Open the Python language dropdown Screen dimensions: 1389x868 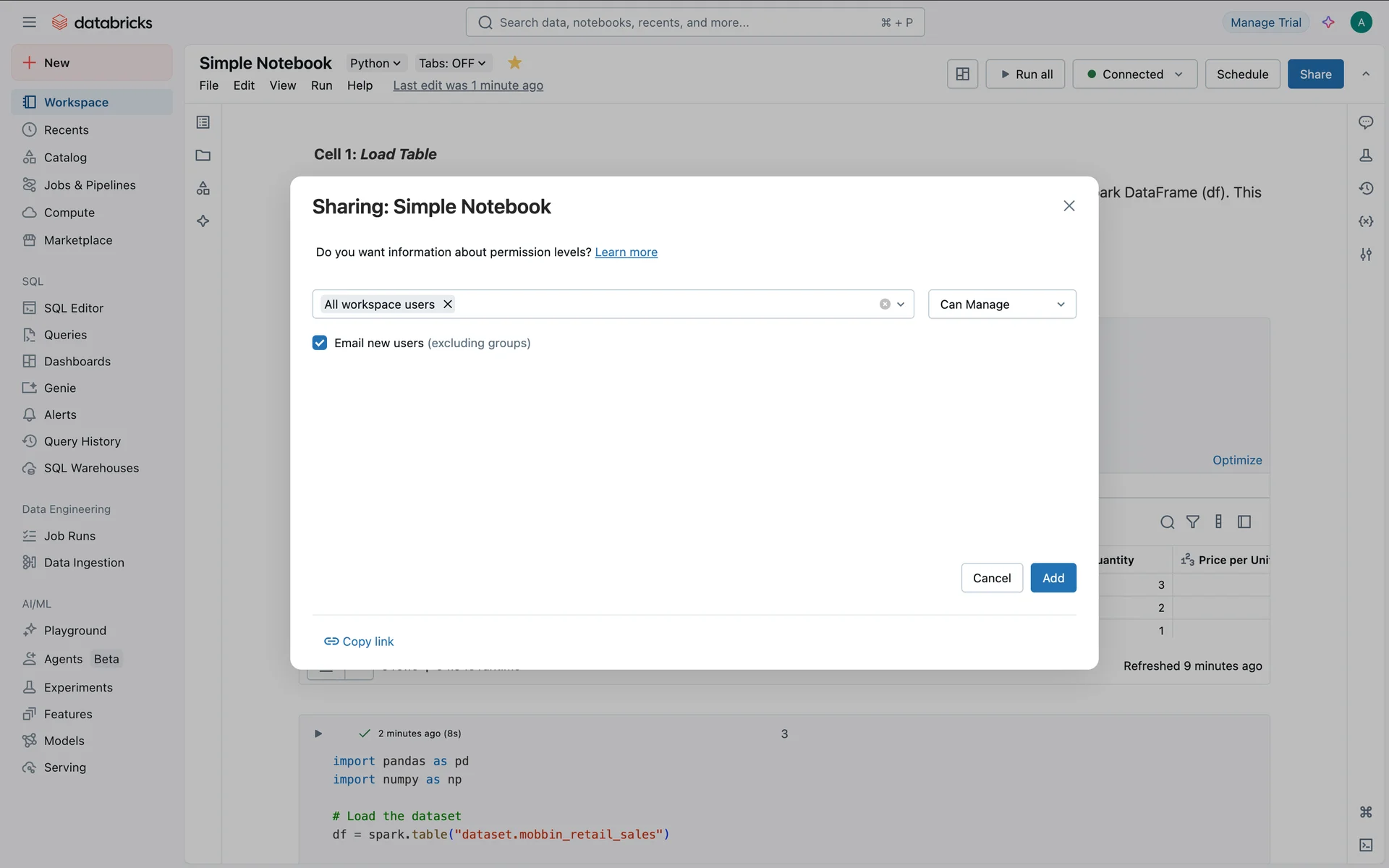click(x=375, y=63)
